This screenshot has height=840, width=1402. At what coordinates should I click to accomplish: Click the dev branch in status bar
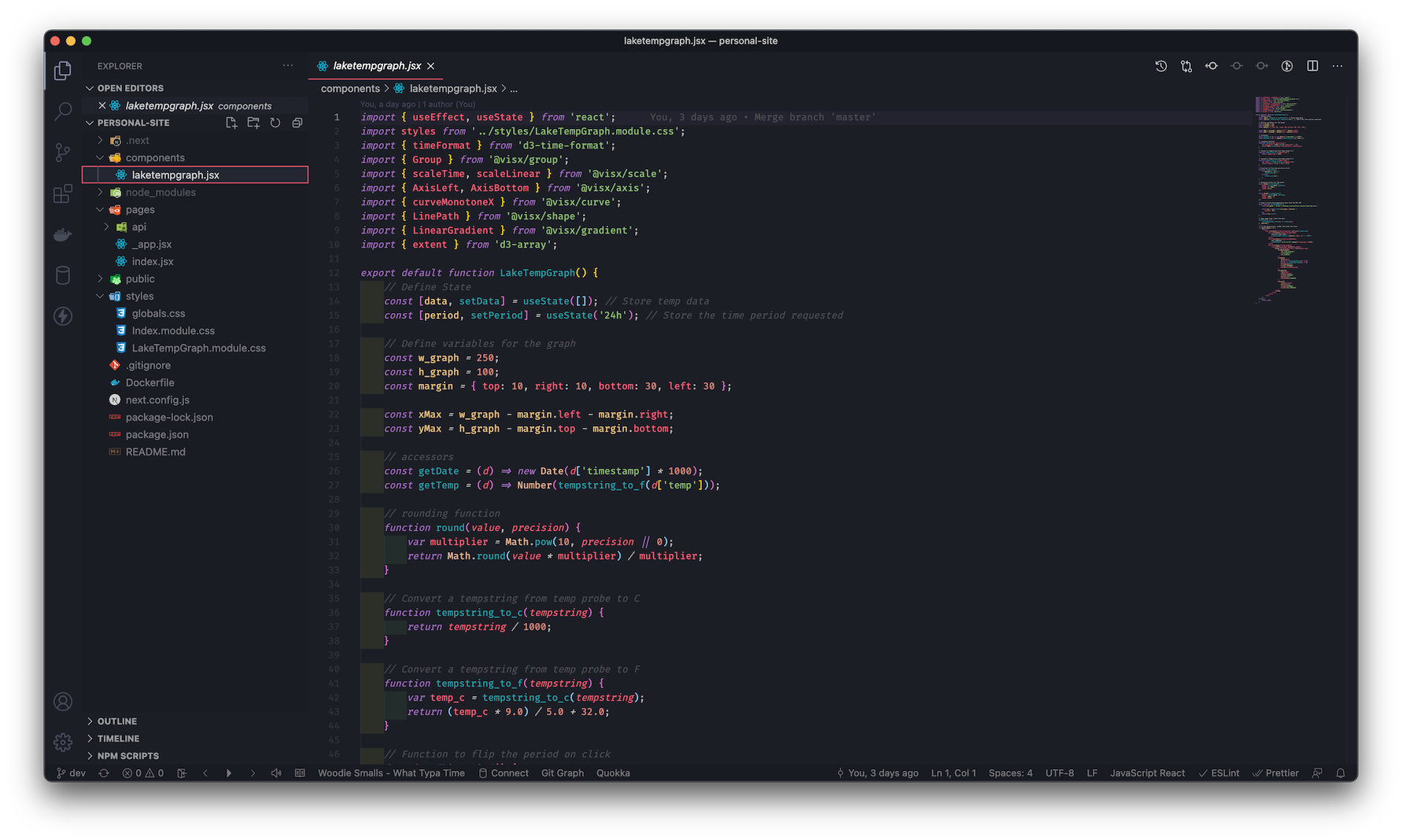(72, 773)
